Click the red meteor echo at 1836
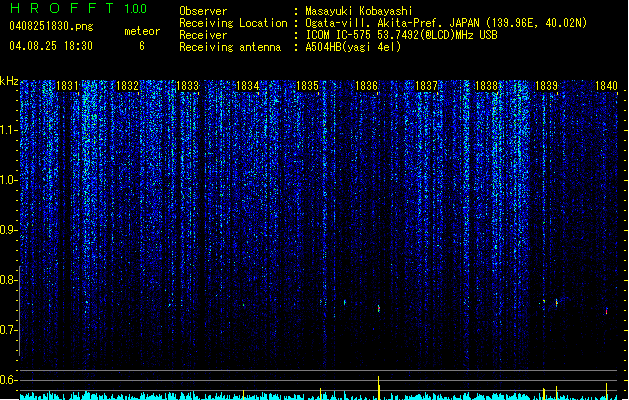 pos(379,309)
